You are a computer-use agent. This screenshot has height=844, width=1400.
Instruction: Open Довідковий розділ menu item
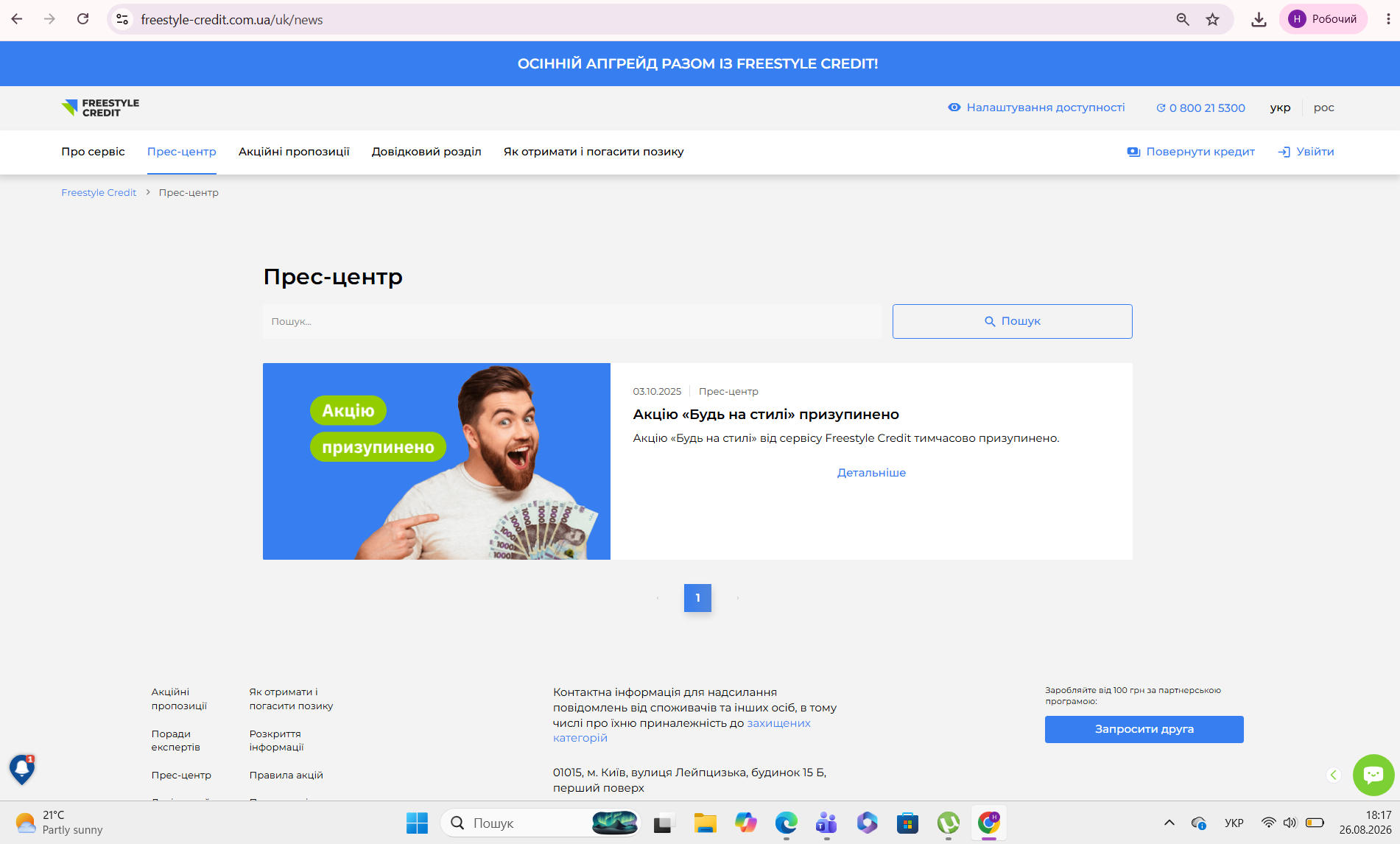tap(426, 152)
